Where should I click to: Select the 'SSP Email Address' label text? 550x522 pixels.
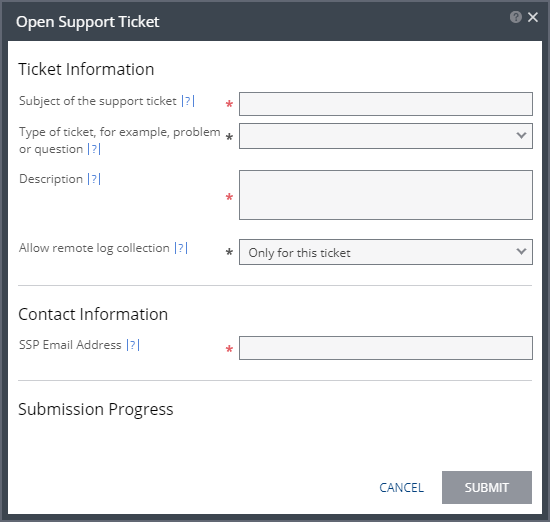point(70,345)
